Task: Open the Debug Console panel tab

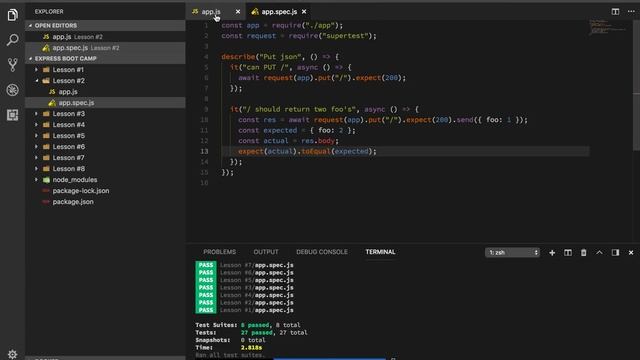Action: (x=322, y=252)
